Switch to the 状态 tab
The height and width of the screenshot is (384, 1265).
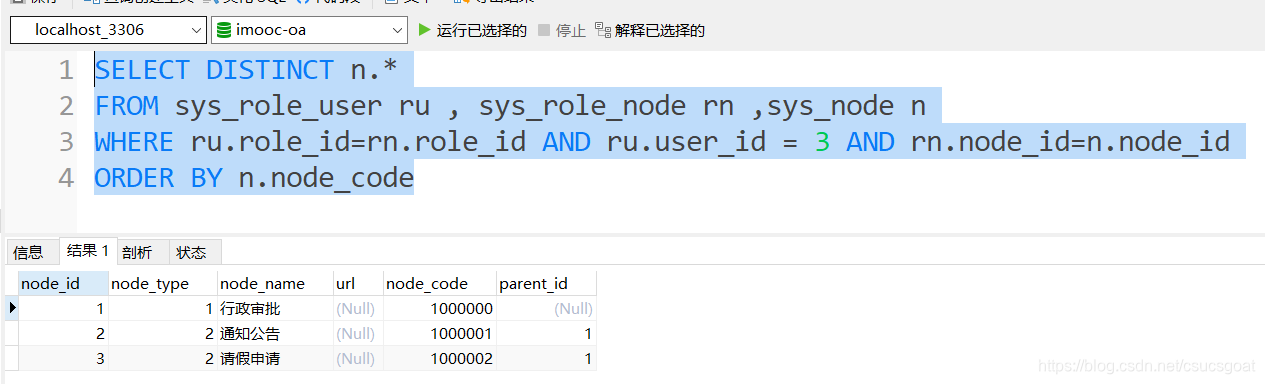191,252
